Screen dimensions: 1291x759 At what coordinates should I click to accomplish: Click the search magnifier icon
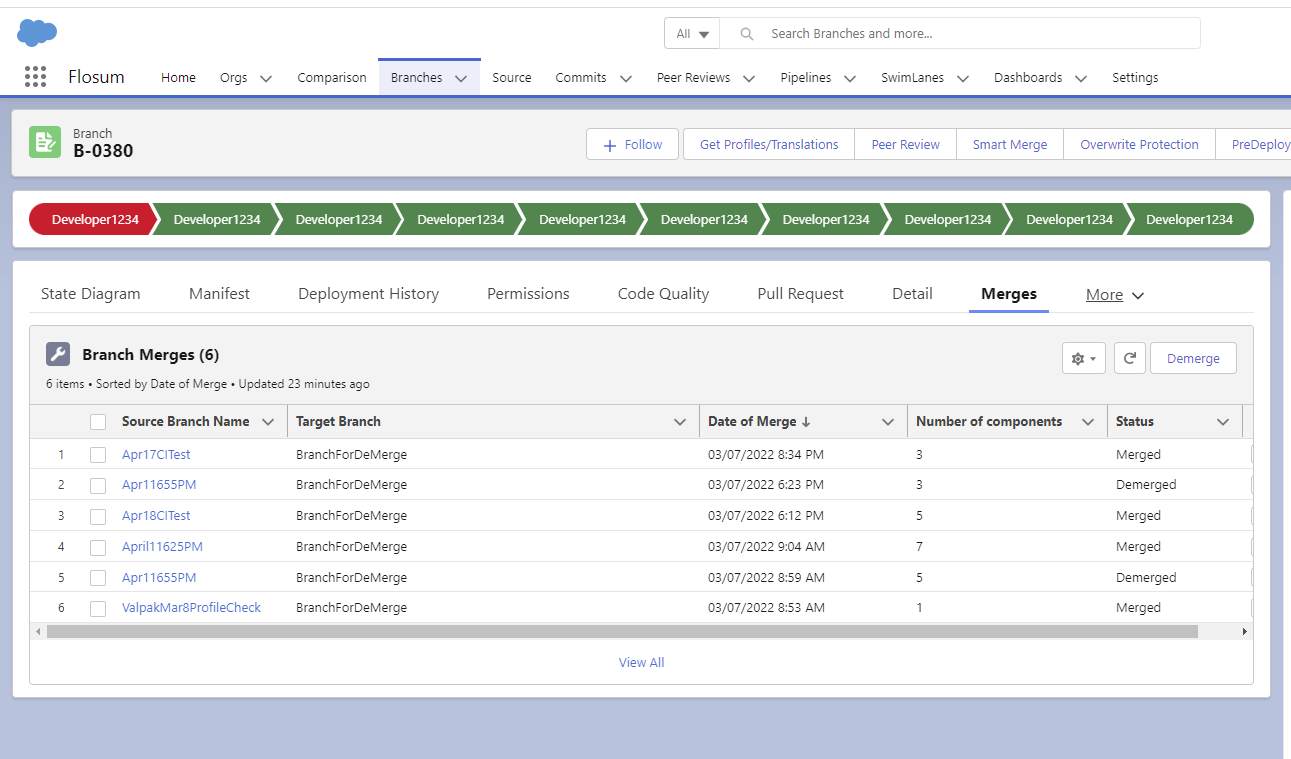[x=746, y=34]
